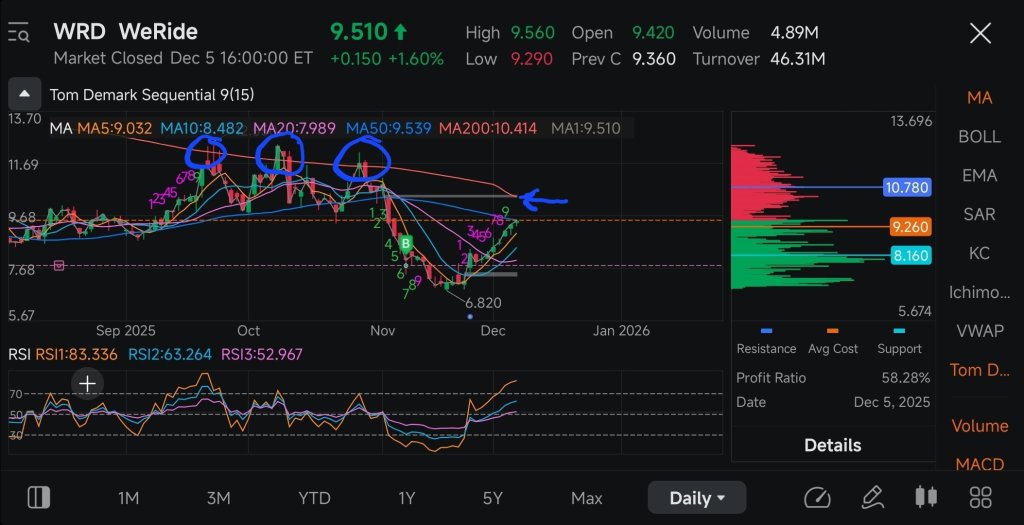Choose the Volume sub-indicator
The width and height of the screenshot is (1024, 525).
980,426
